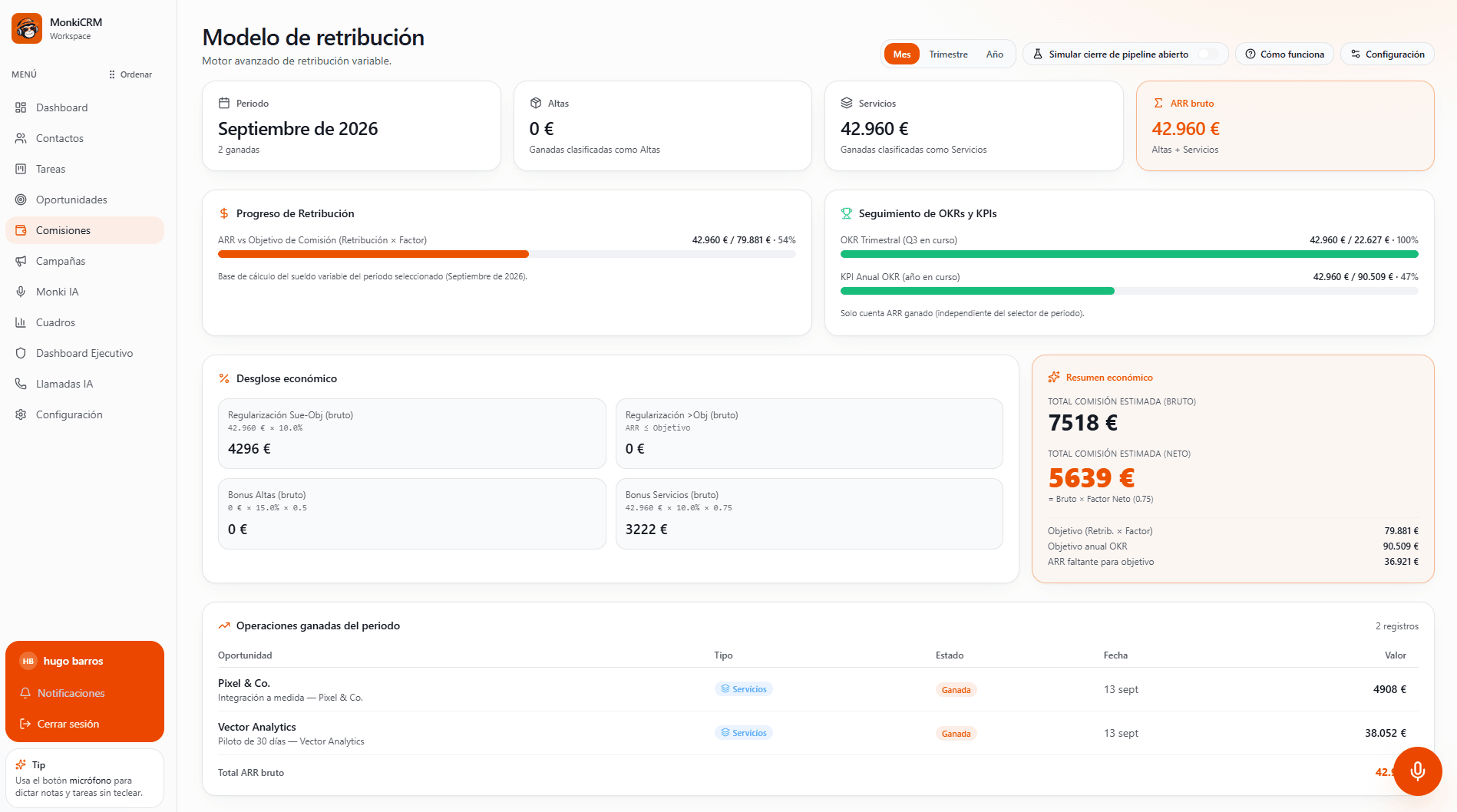Open the hugo barros user profile
Viewport: 1457px width, 812px height.
point(84,661)
